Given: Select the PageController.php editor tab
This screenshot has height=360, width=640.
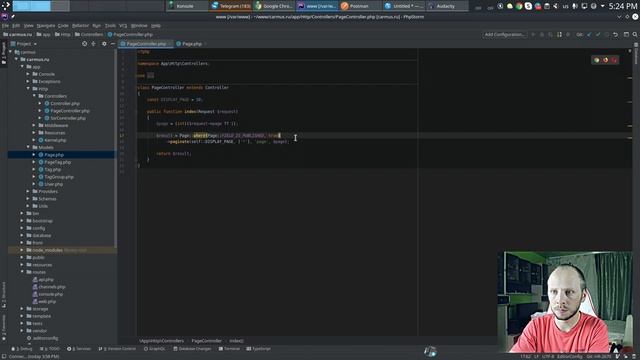Looking at the screenshot, I should pos(146,44).
